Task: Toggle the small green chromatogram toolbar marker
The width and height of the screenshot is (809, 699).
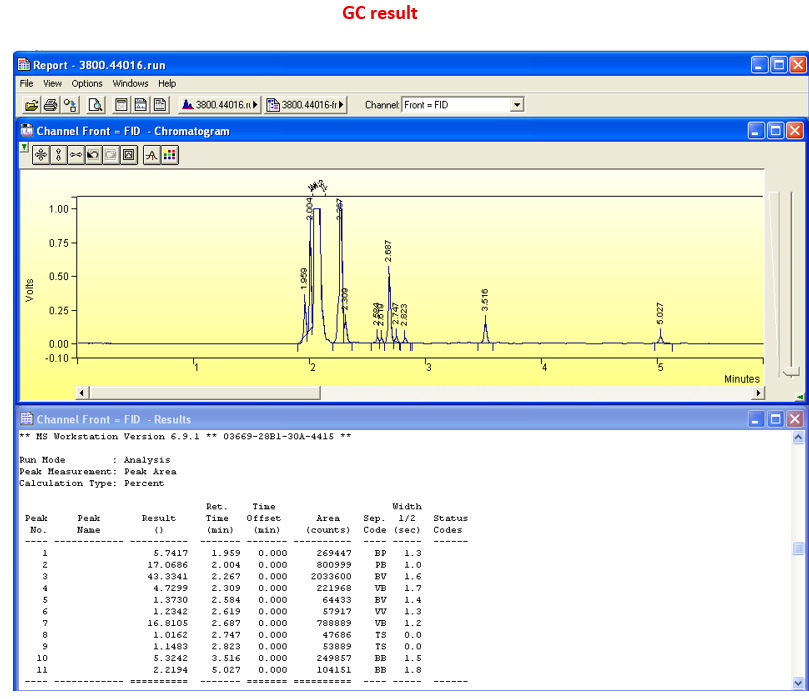Action: coord(24,147)
